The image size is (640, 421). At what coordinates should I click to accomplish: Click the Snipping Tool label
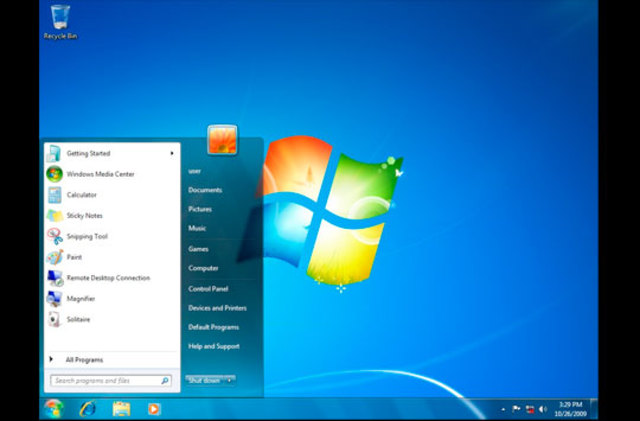87,236
